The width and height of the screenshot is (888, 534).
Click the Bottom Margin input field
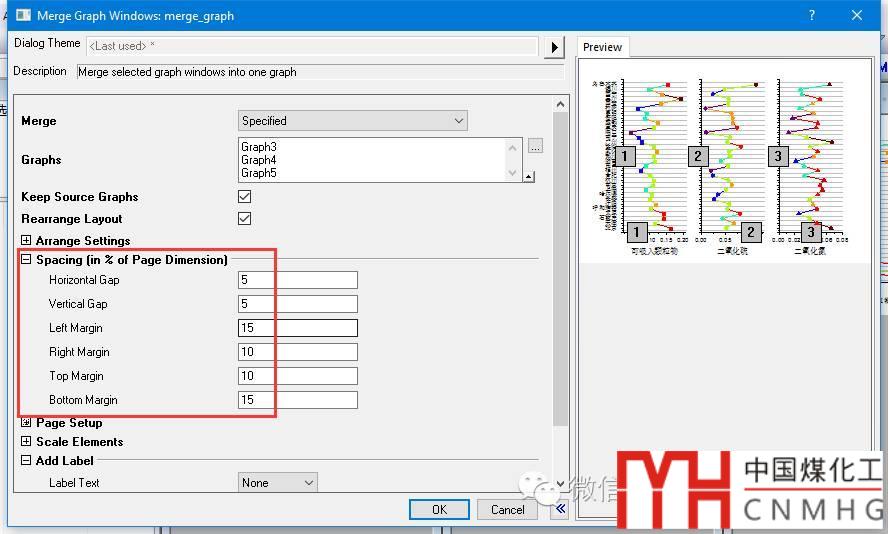(298, 400)
